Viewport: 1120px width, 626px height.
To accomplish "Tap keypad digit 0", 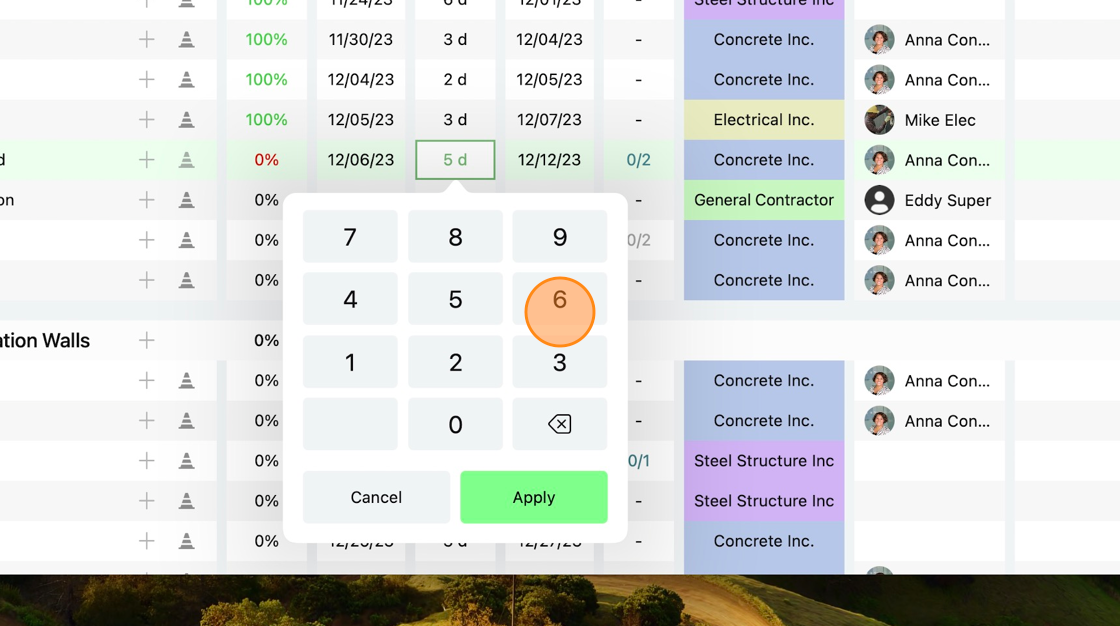I will coord(455,424).
